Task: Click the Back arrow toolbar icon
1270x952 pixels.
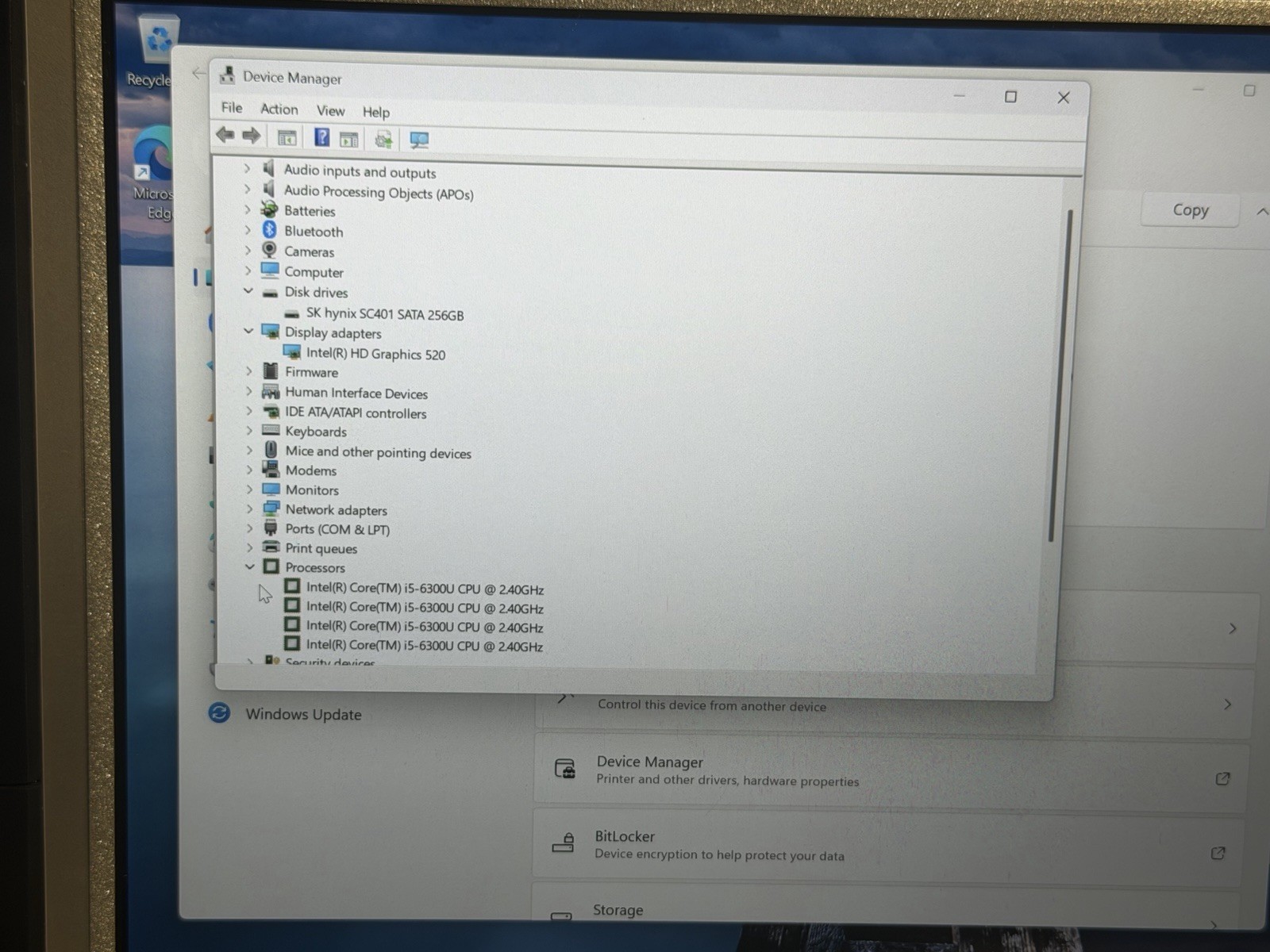Action: pyautogui.click(x=225, y=136)
